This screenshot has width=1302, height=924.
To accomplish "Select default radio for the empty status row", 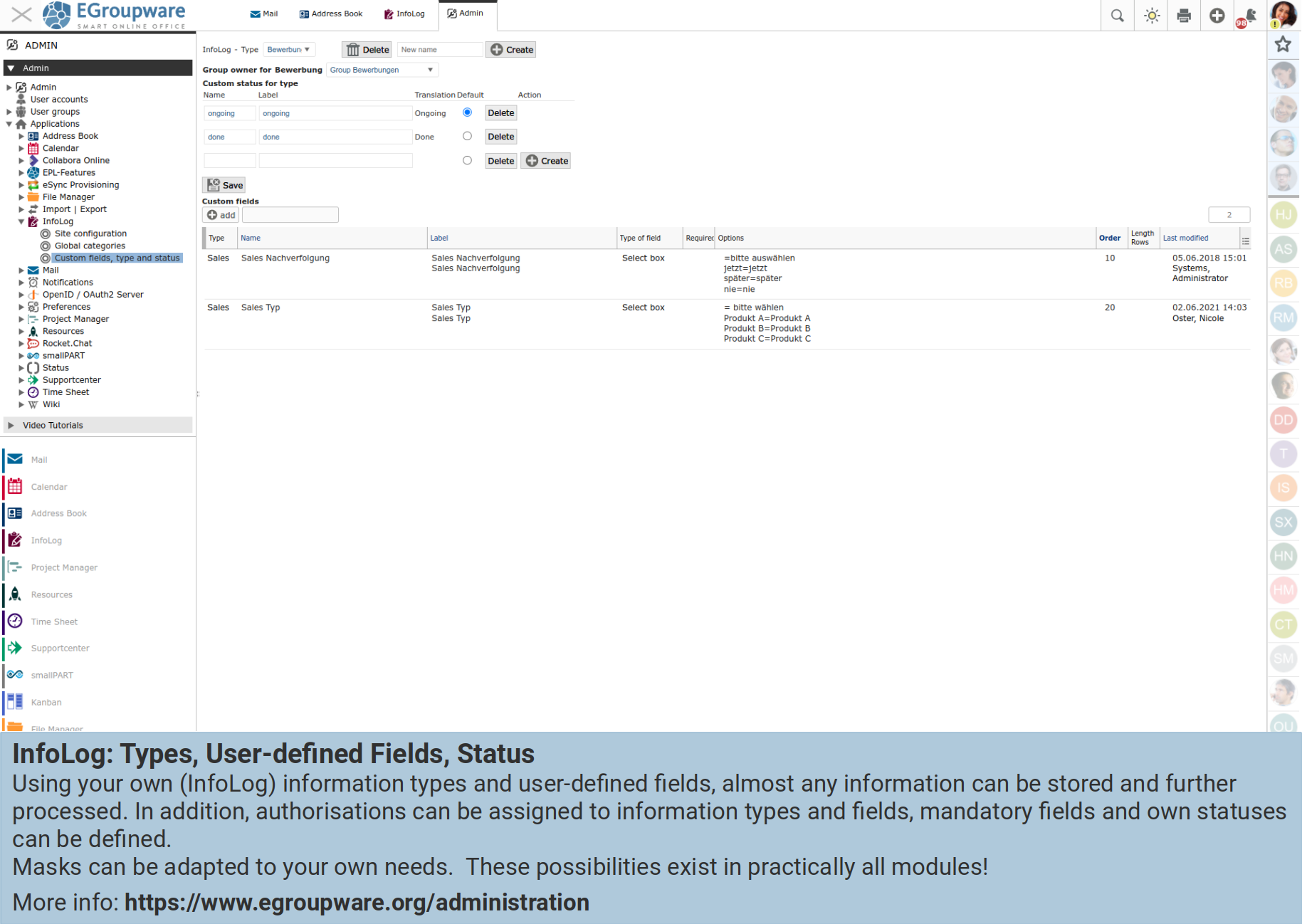I will click(x=467, y=160).
